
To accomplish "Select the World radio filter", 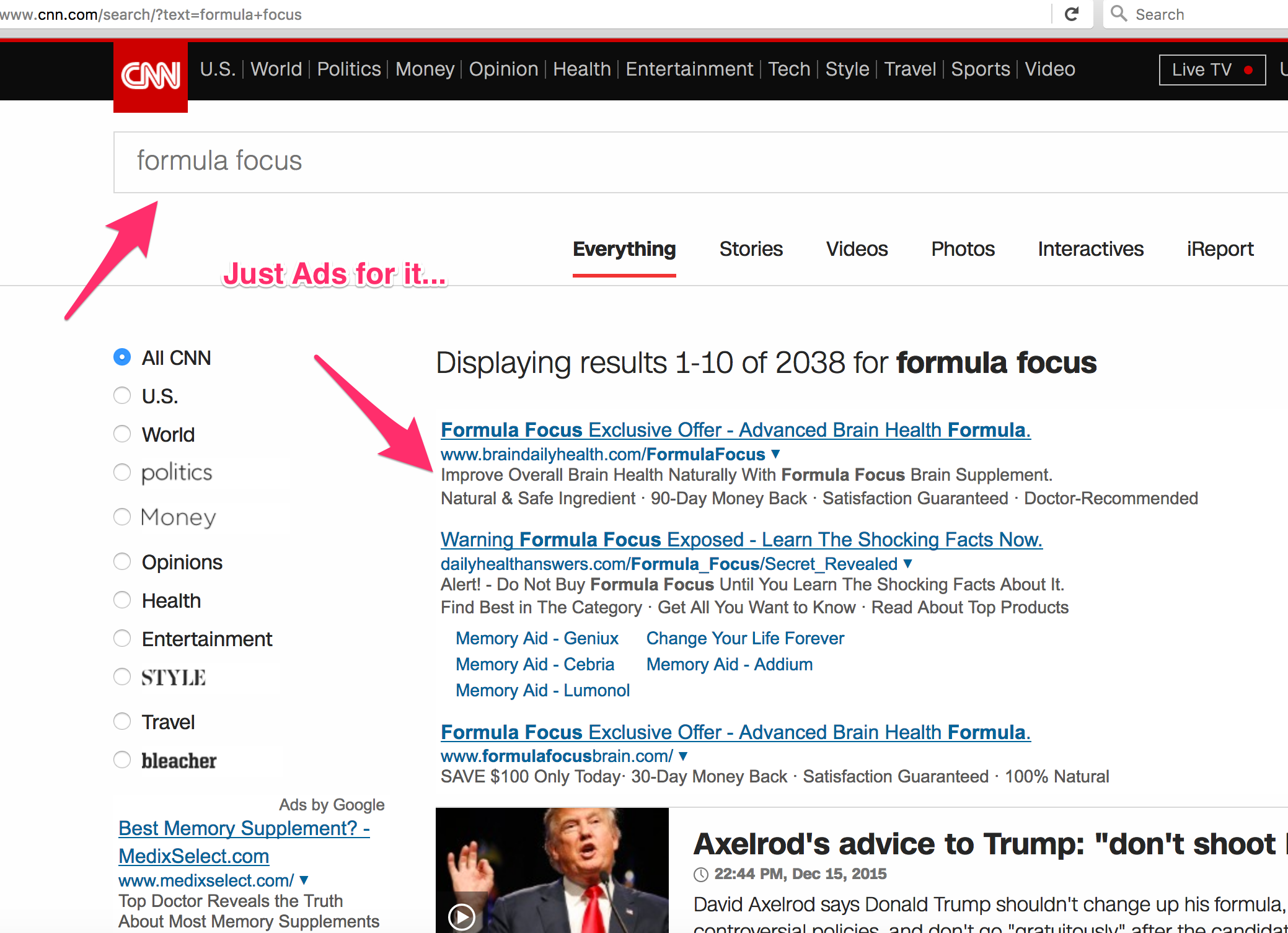I will click(122, 434).
